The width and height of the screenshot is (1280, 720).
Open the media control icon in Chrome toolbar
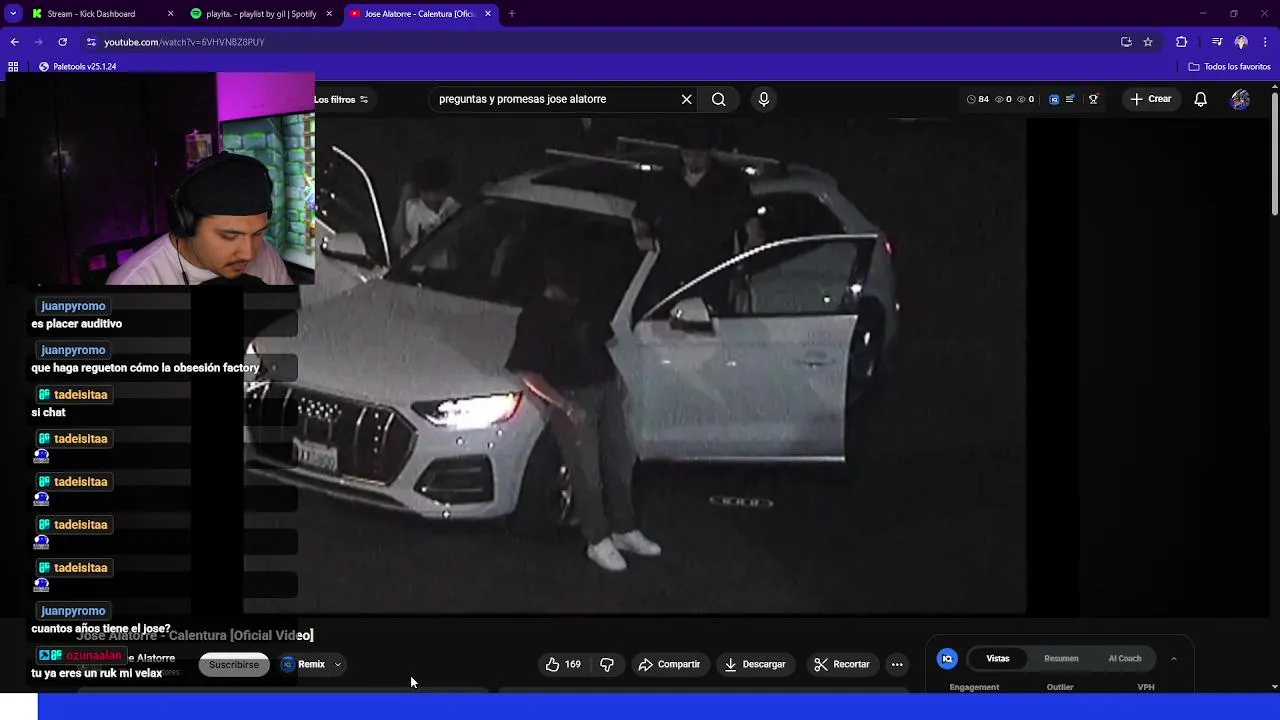pyautogui.click(x=1217, y=42)
